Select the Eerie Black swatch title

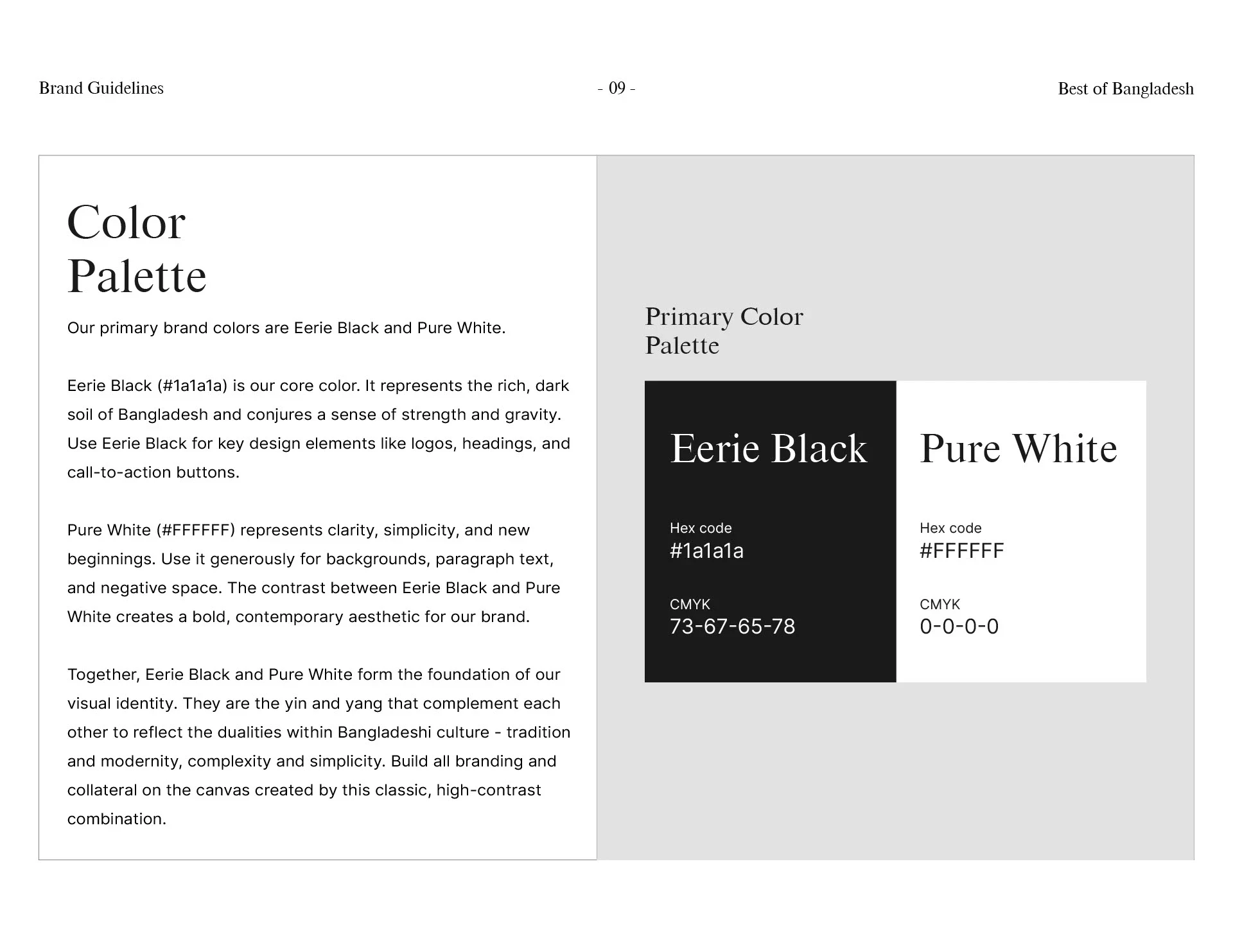(768, 448)
